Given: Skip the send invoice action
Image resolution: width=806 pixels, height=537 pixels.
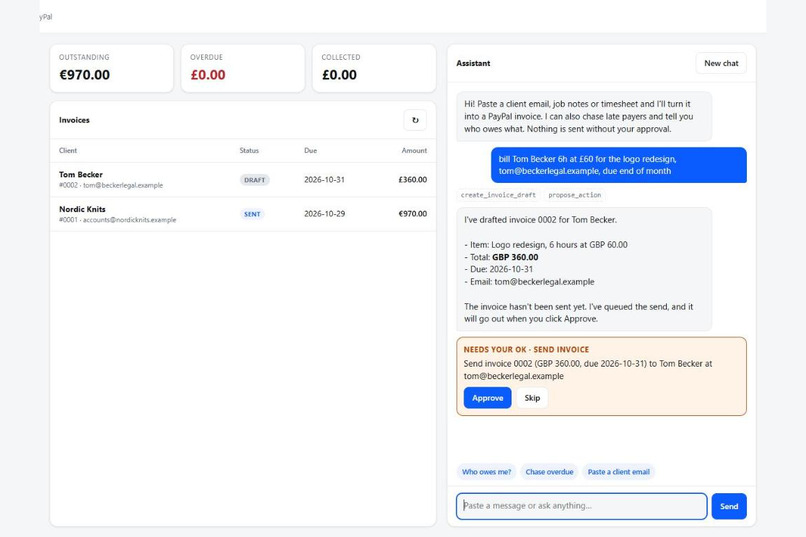Looking at the screenshot, I should (532, 398).
